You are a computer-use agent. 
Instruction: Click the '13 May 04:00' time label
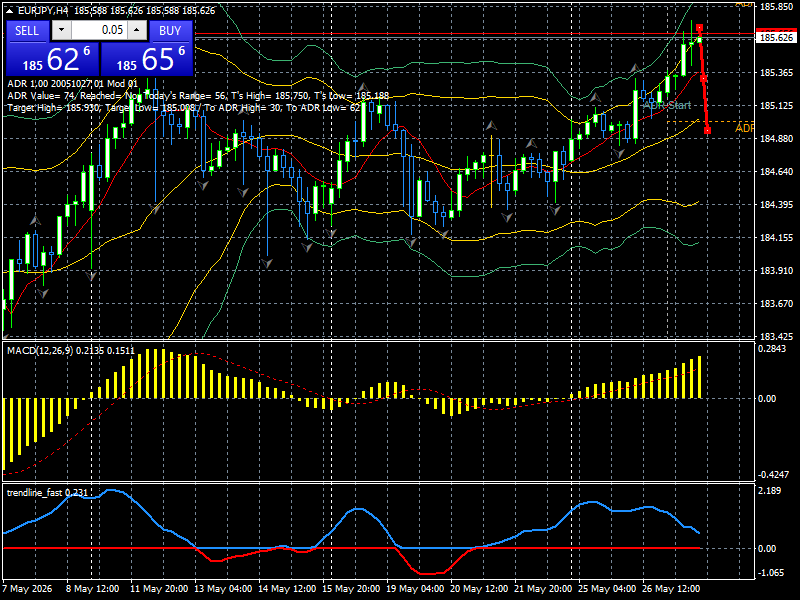[223, 589]
